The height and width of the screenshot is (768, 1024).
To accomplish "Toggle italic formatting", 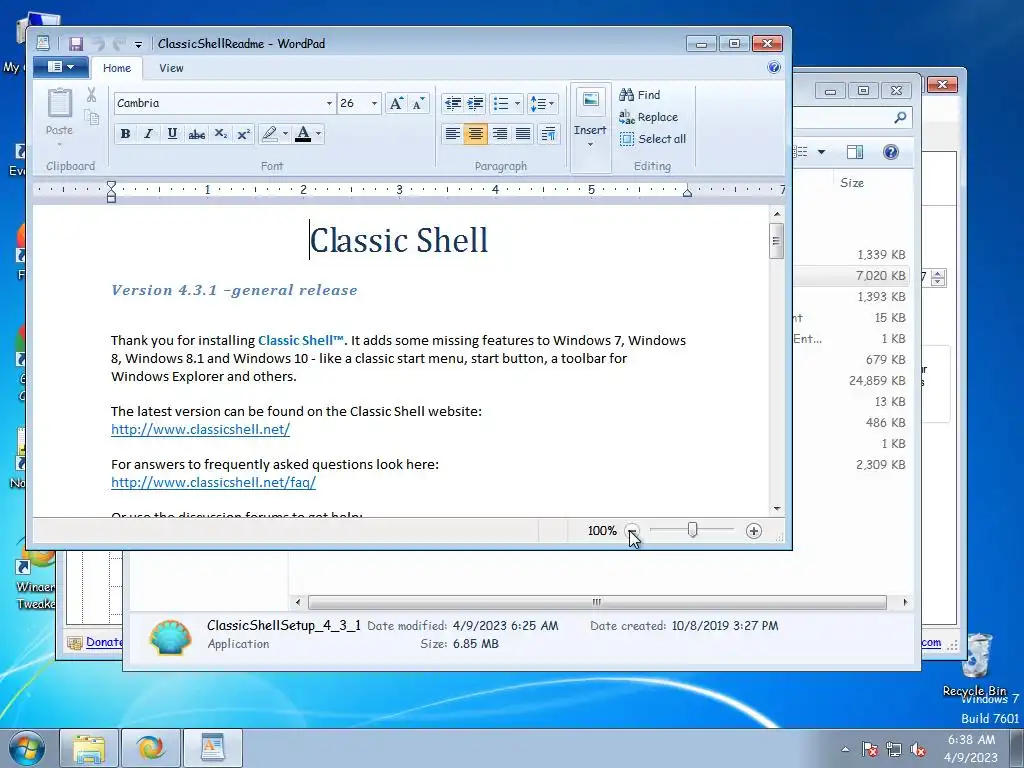I will pos(148,134).
